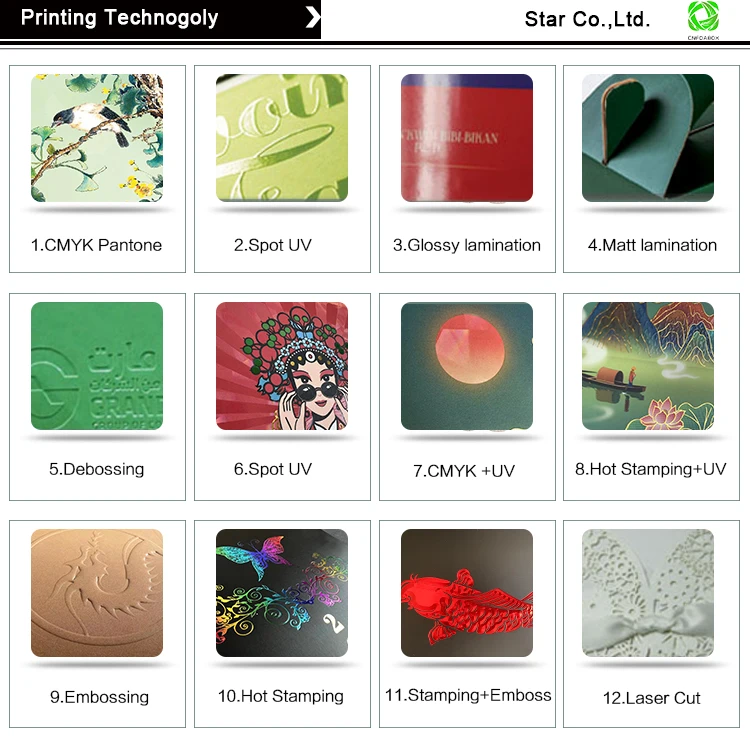Image resolution: width=750 pixels, height=750 pixels.
Task: Click the green Star Co. logo icon
Action: (703, 20)
